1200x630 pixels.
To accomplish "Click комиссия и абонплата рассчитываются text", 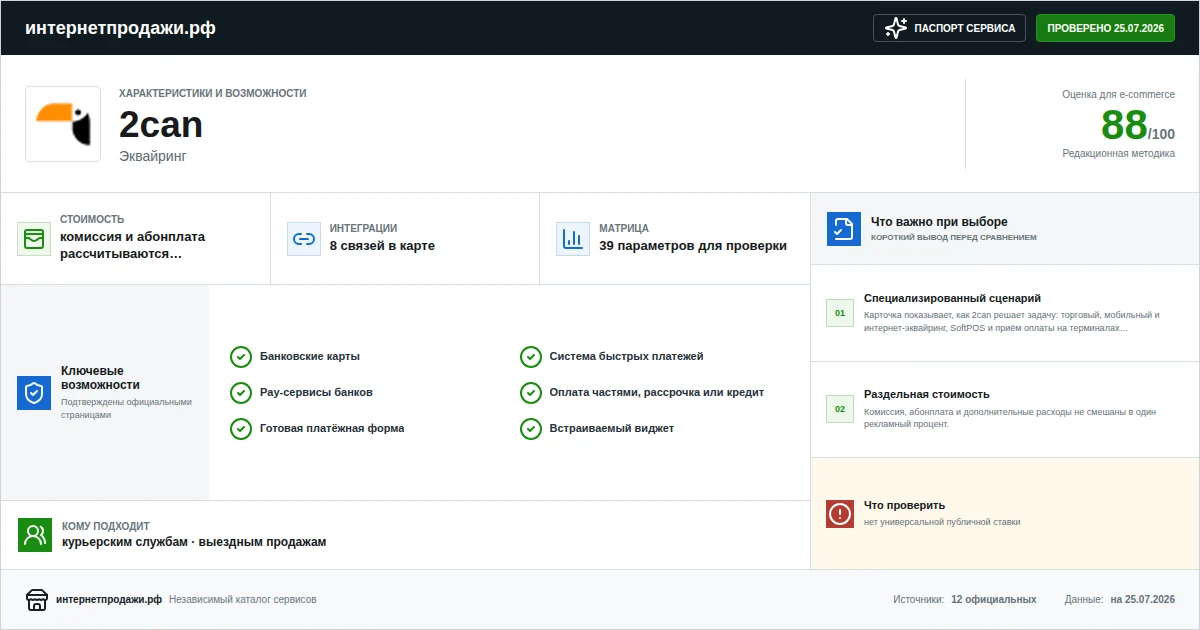I will click(x=133, y=246).
